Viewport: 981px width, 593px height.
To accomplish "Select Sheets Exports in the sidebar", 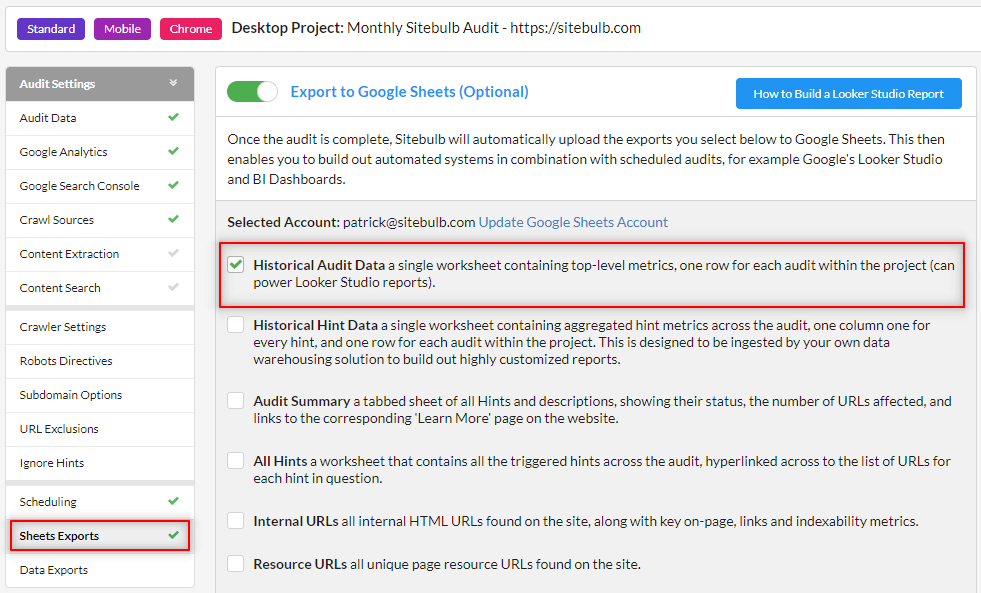I will pyautogui.click(x=100, y=536).
